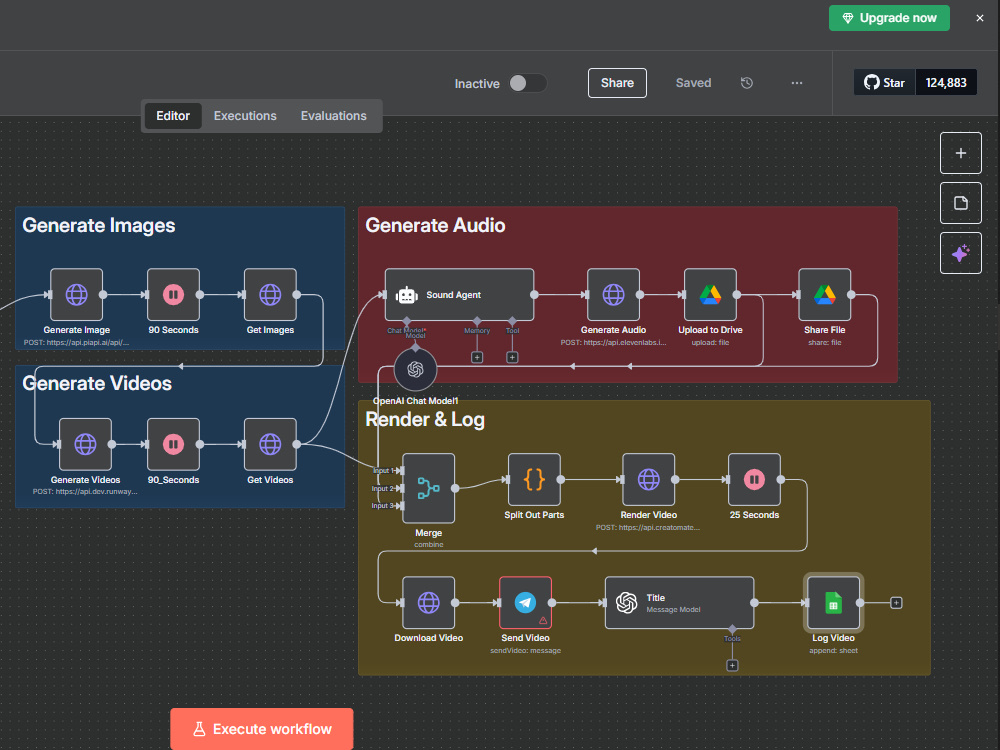Open the Generate Image HTTP node
The image size is (1000, 750).
coord(77,295)
